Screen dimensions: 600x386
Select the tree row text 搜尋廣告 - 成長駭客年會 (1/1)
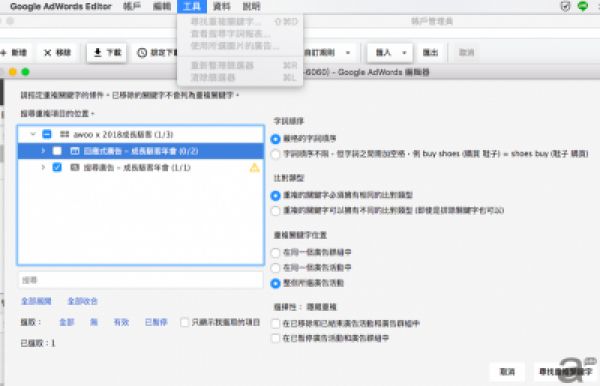137,167
